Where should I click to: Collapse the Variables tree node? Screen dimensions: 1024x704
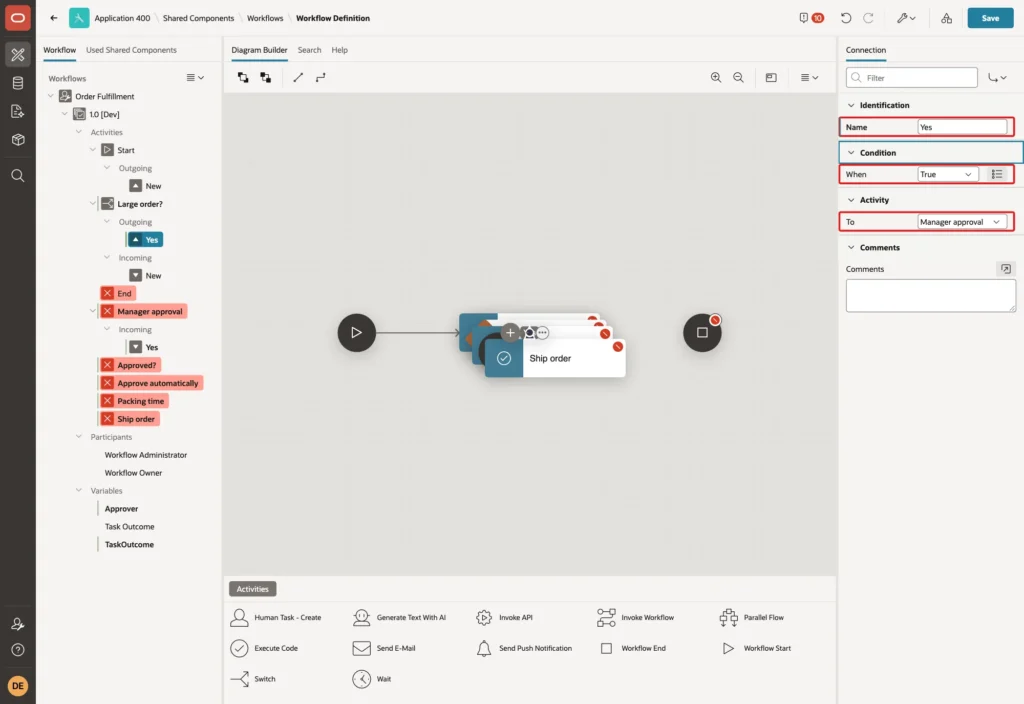pyautogui.click(x=78, y=490)
